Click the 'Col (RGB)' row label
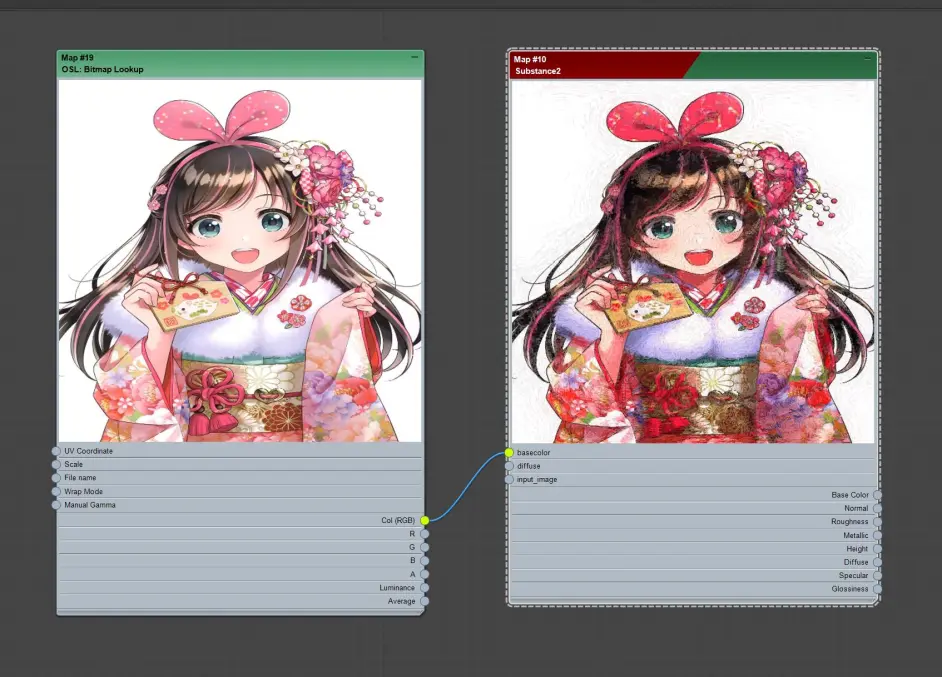The width and height of the screenshot is (942, 677). point(398,520)
